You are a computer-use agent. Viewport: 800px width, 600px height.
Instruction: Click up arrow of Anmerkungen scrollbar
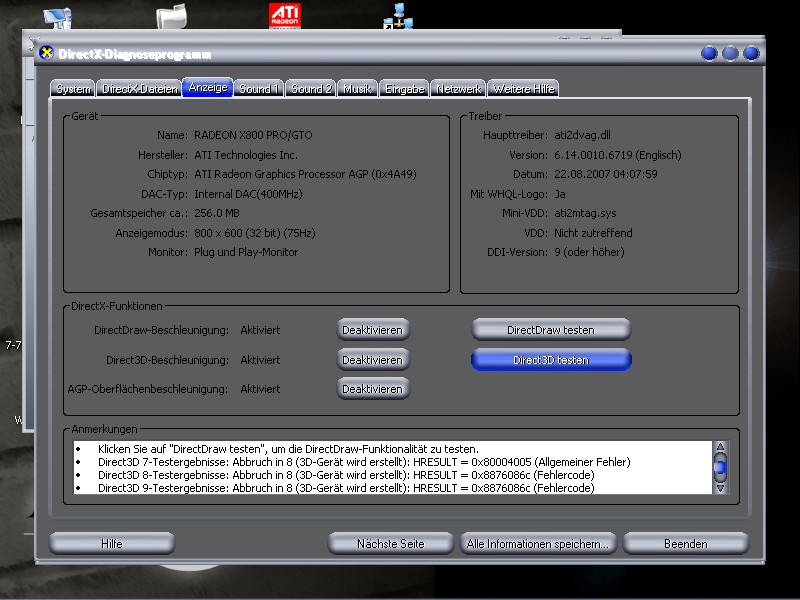[x=720, y=448]
